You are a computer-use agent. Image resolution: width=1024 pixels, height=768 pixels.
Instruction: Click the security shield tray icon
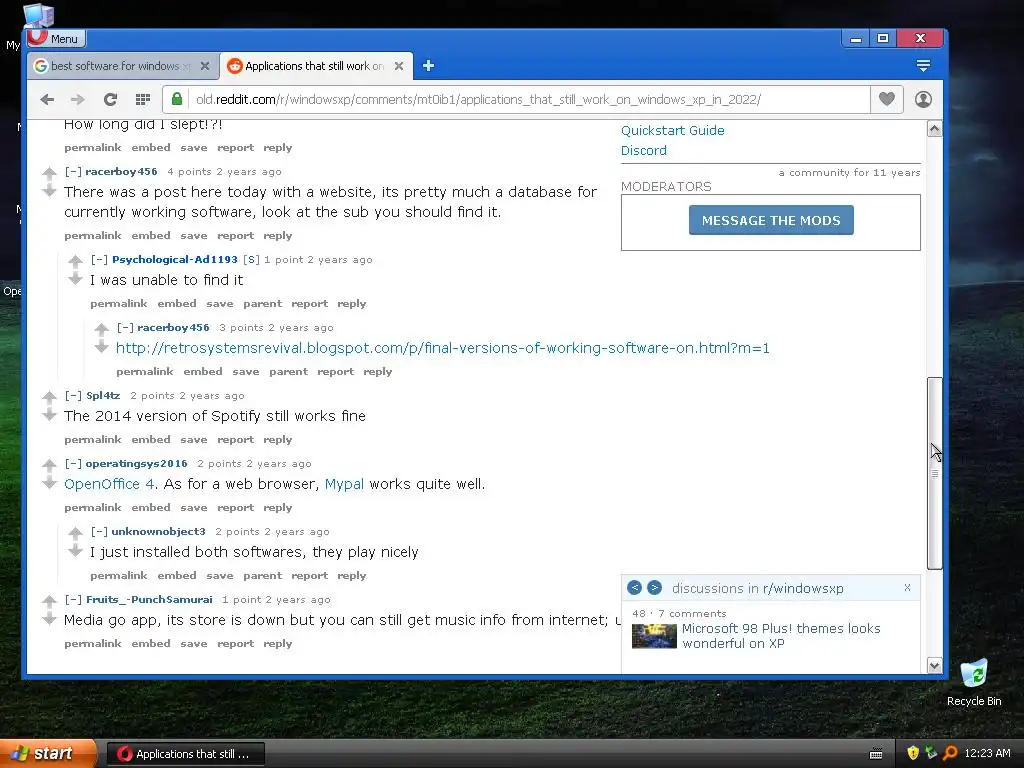point(913,753)
